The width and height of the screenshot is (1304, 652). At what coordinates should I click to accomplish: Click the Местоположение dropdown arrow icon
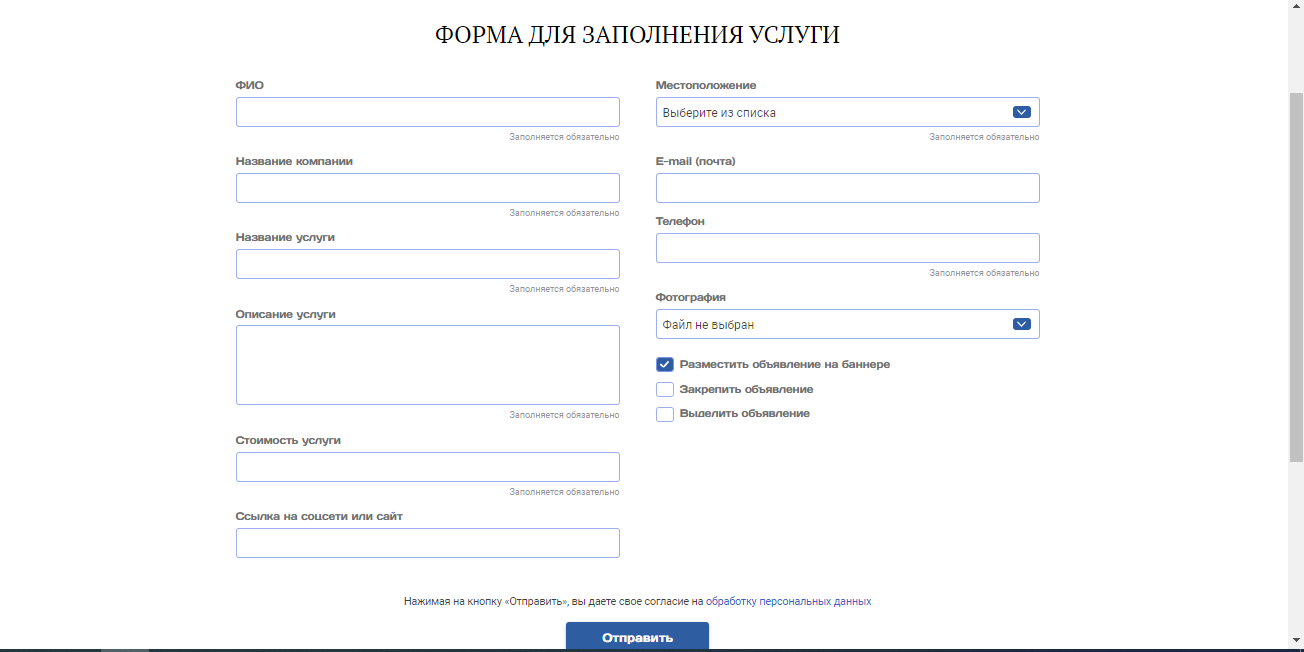1022,112
